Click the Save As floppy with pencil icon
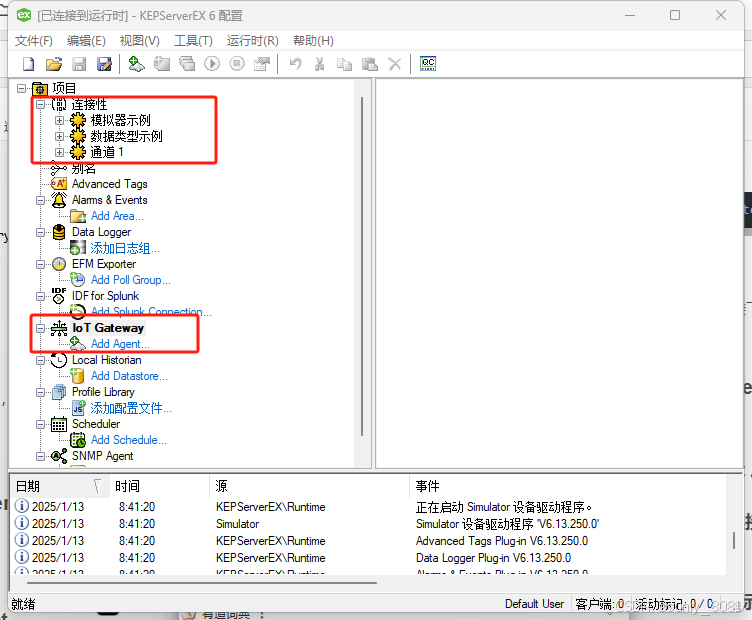The width and height of the screenshot is (752, 620). click(x=104, y=64)
